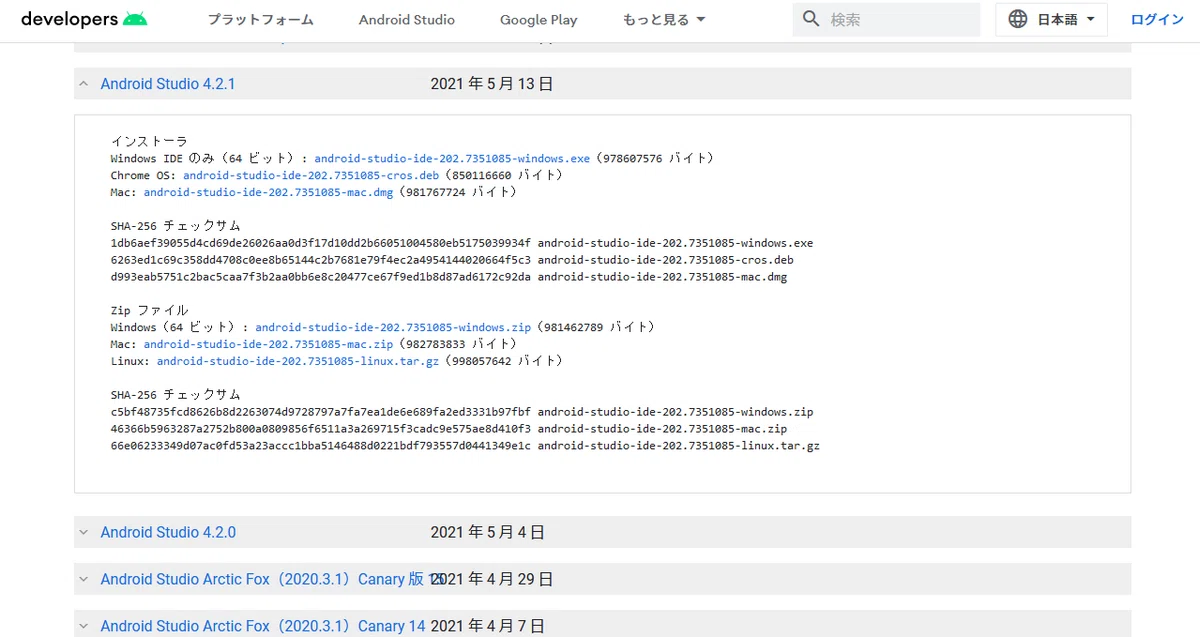This screenshot has width=1200, height=637.
Task: Collapse the Android Studio 4.2.1 section chevron
Action: (x=84, y=84)
